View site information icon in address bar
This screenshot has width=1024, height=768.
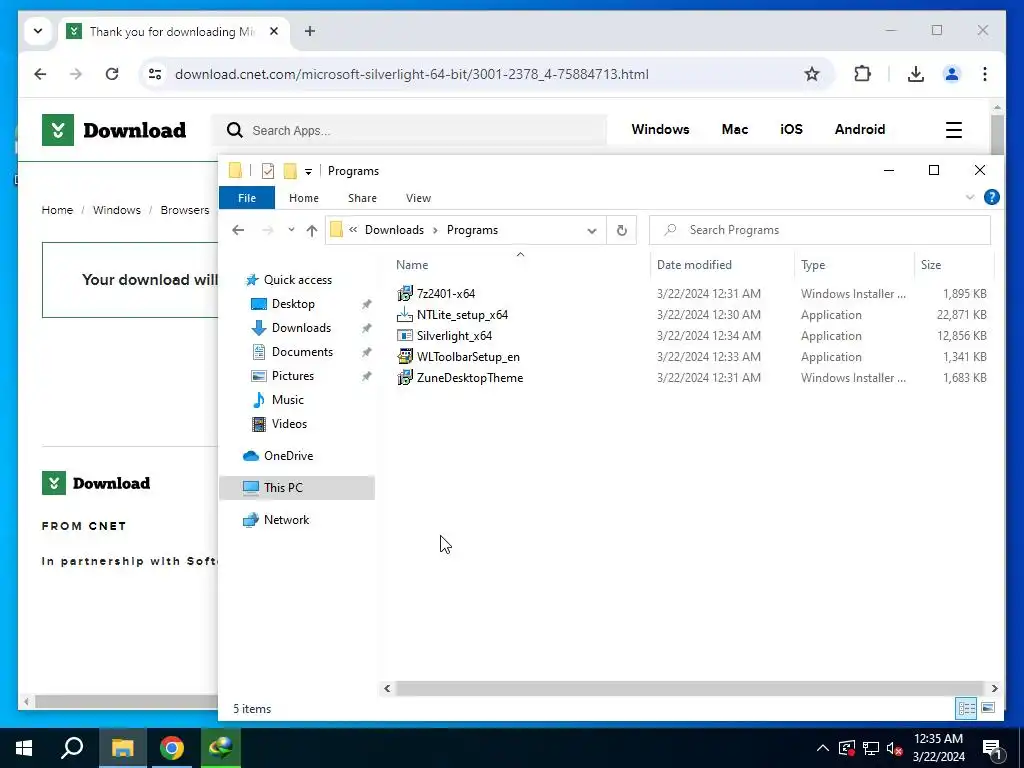[155, 74]
